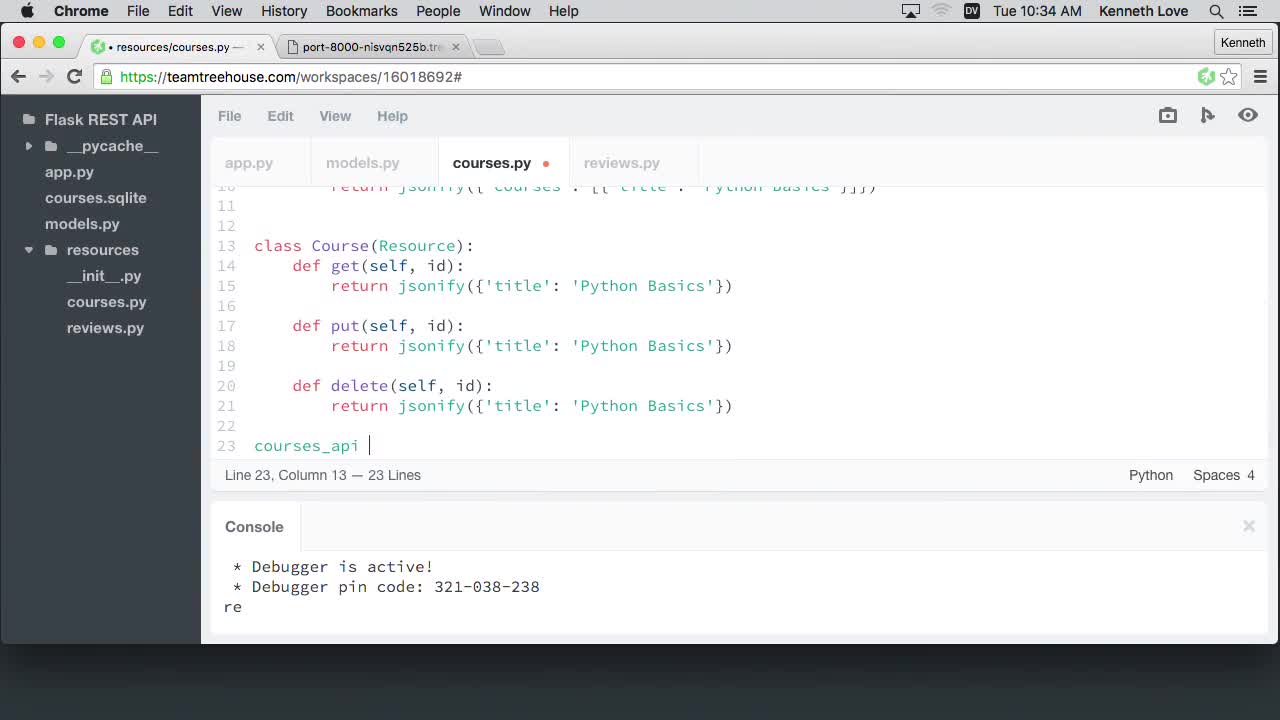
Task: Click the fork workspace icon
Action: (1207, 115)
